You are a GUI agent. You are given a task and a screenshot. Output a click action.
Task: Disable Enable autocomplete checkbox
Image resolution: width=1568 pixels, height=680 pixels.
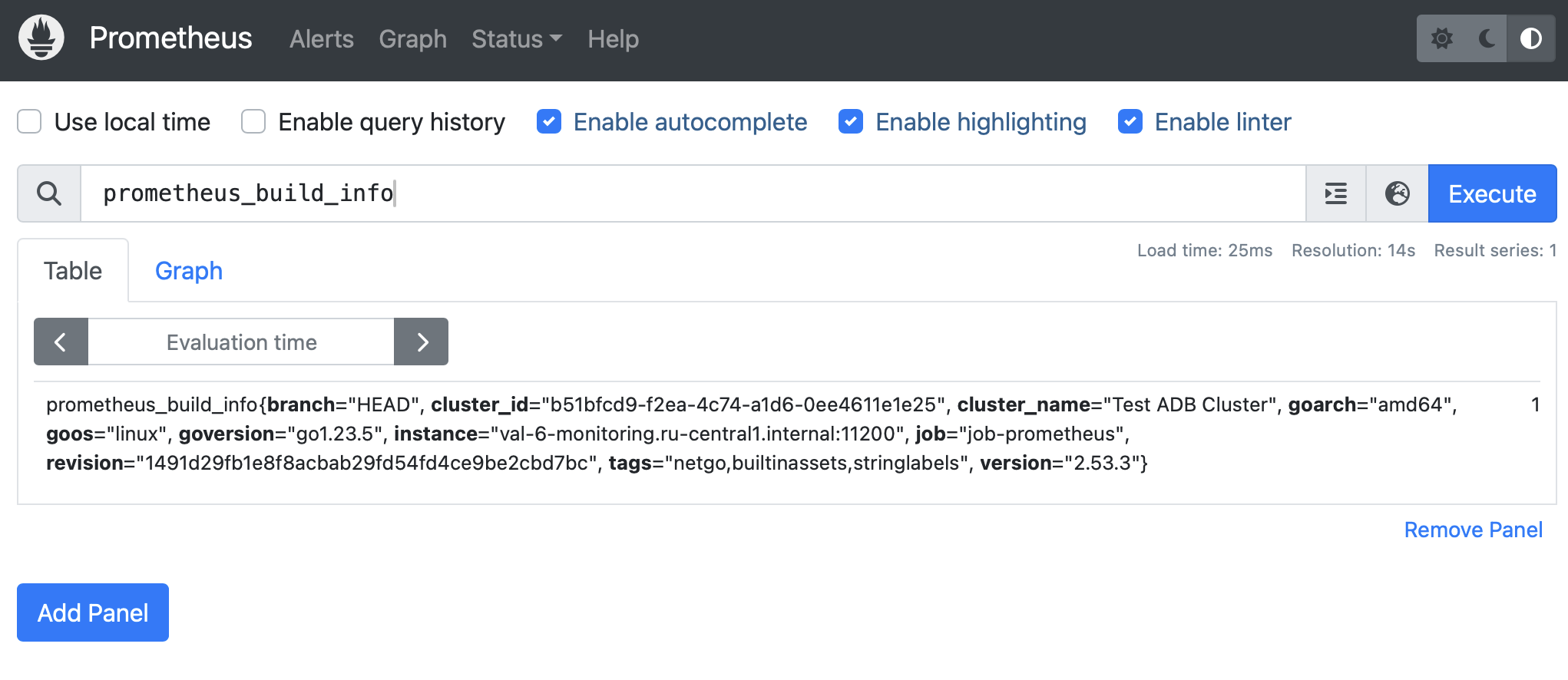(x=549, y=121)
